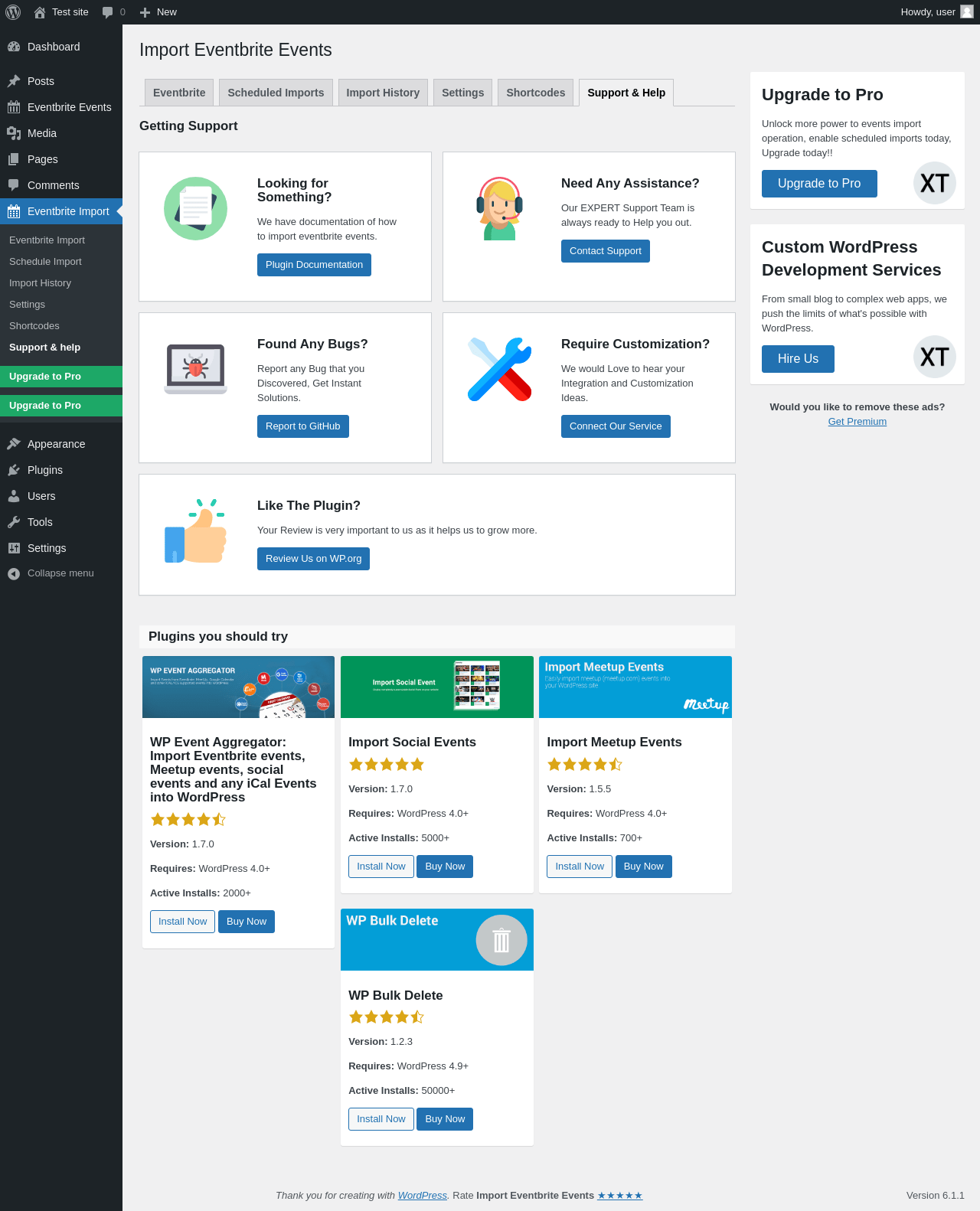Viewport: 980px width, 1211px height.
Task: Click the Report to GitHub button
Action: 303,426
